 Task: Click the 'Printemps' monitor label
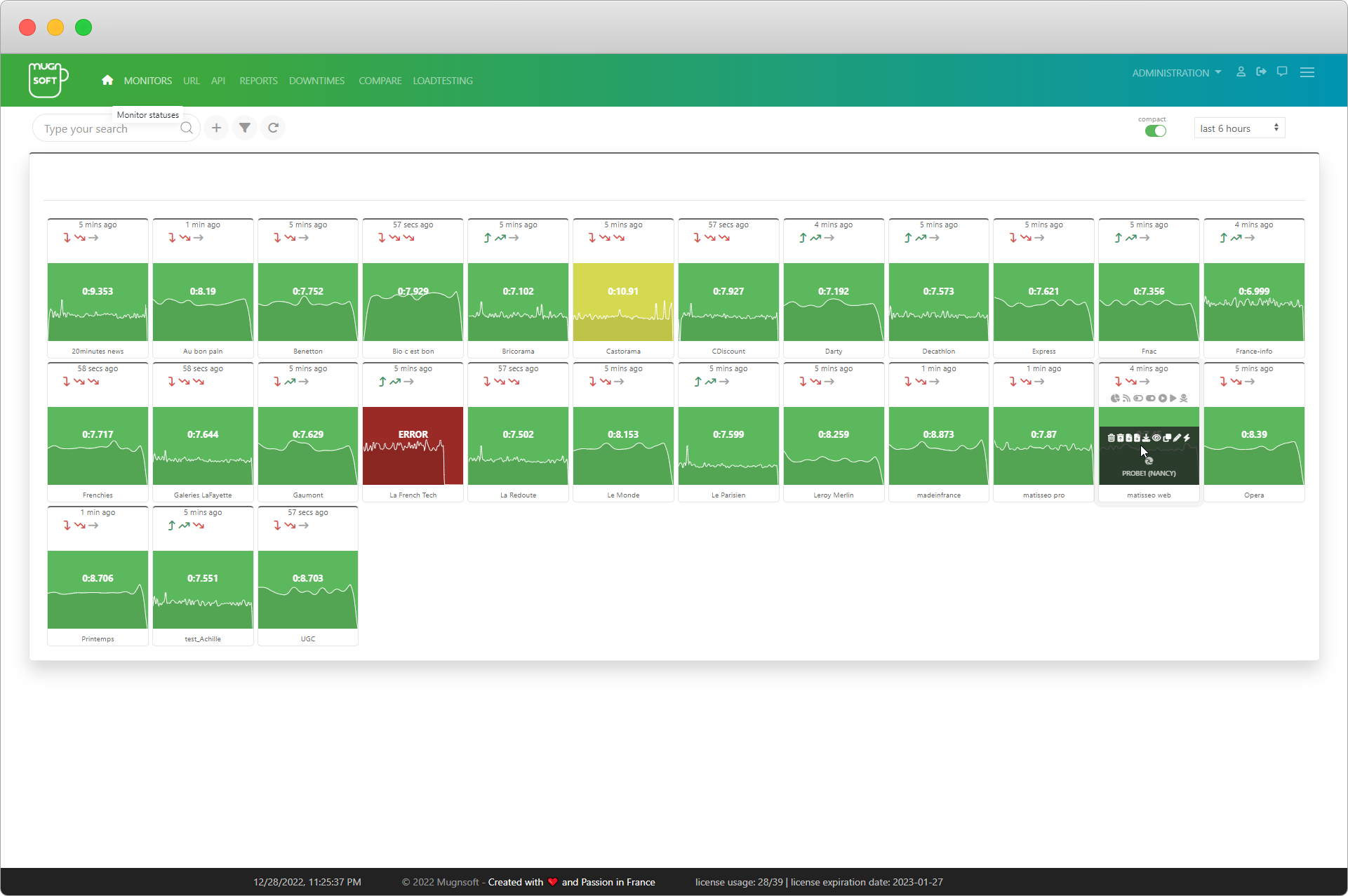coord(98,639)
